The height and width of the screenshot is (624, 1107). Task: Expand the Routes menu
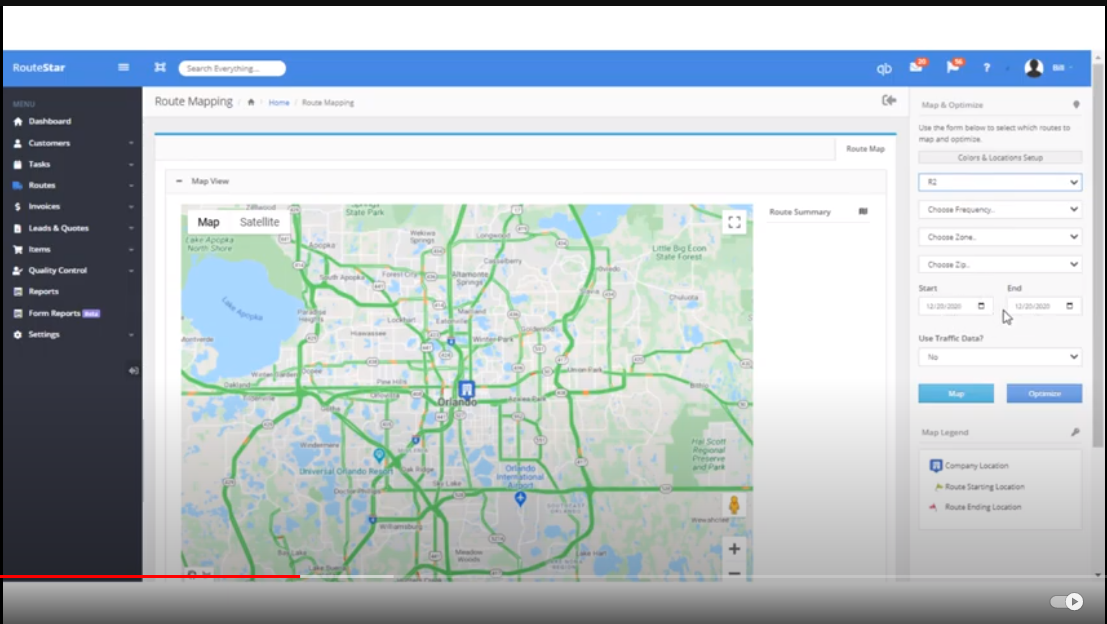(x=40, y=185)
